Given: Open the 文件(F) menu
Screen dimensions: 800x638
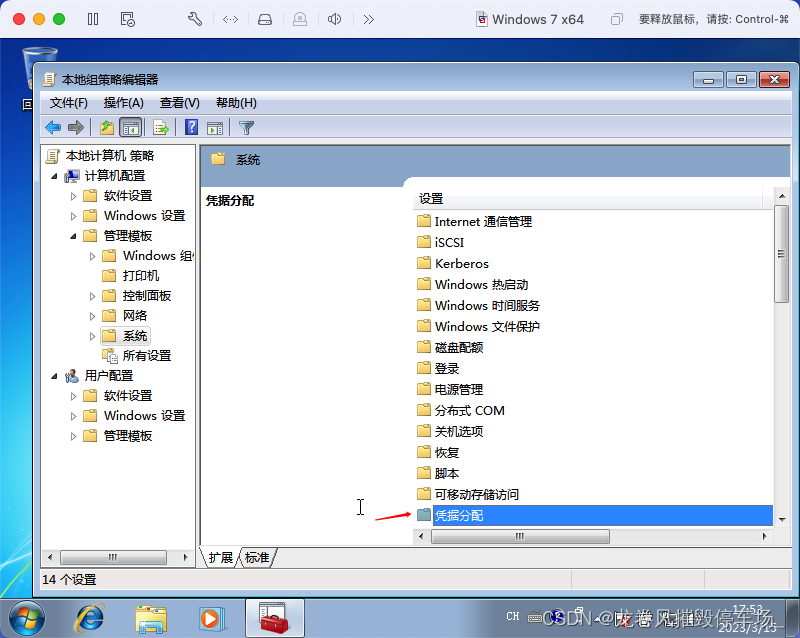Looking at the screenshot, I should pyautogui.click(x=69, y=103).
